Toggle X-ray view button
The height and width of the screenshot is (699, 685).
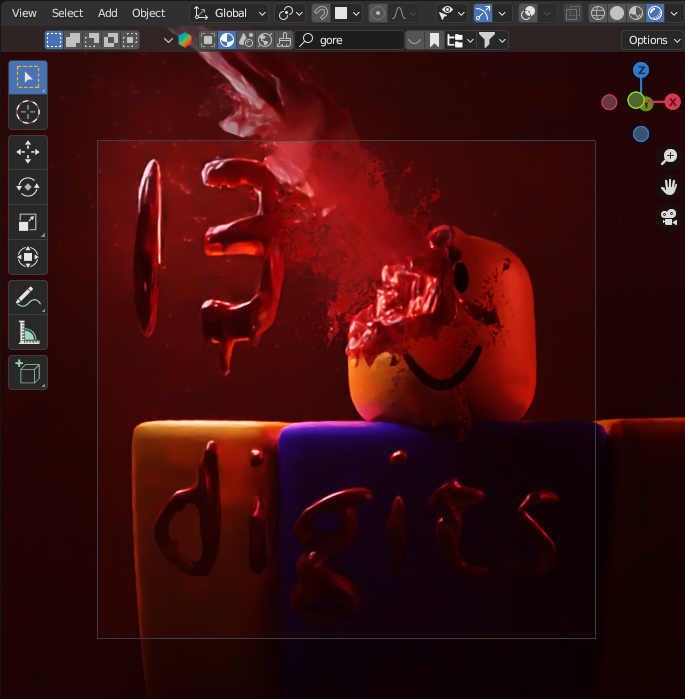(x=572, y=13)
